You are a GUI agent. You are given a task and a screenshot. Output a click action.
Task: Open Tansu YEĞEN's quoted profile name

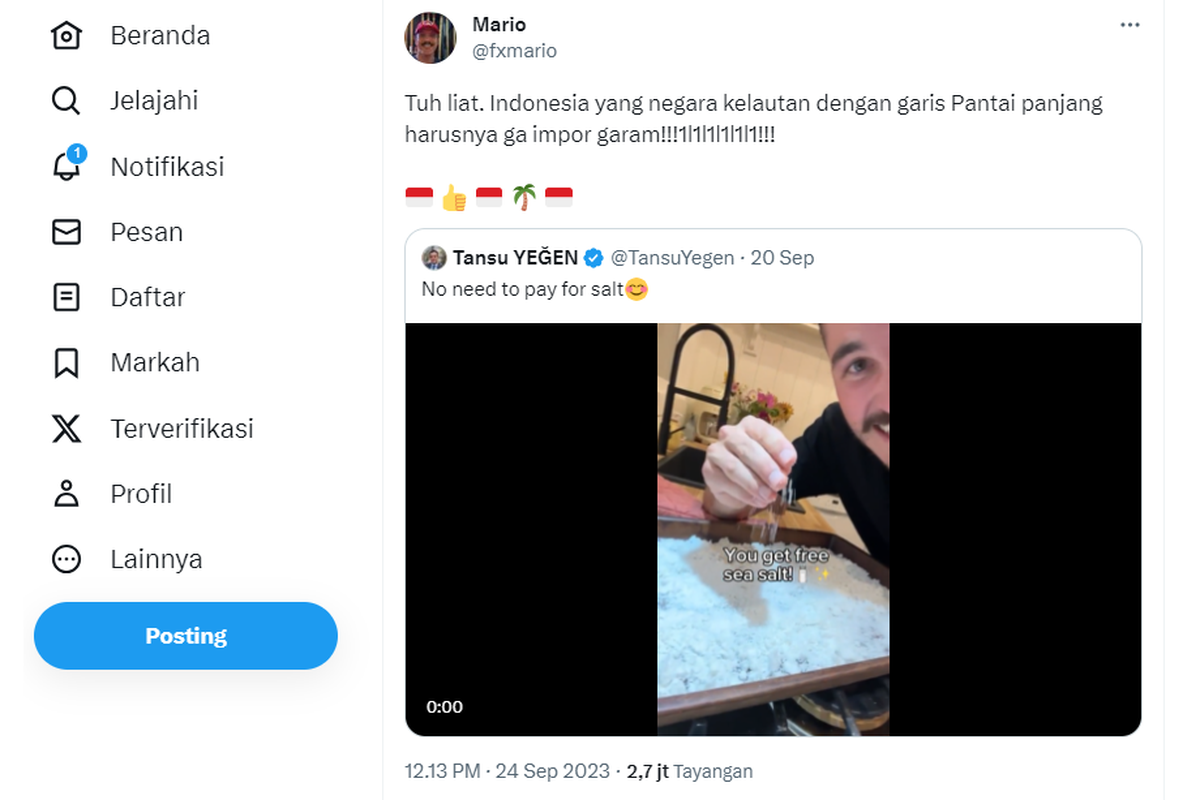pos(515,258)
